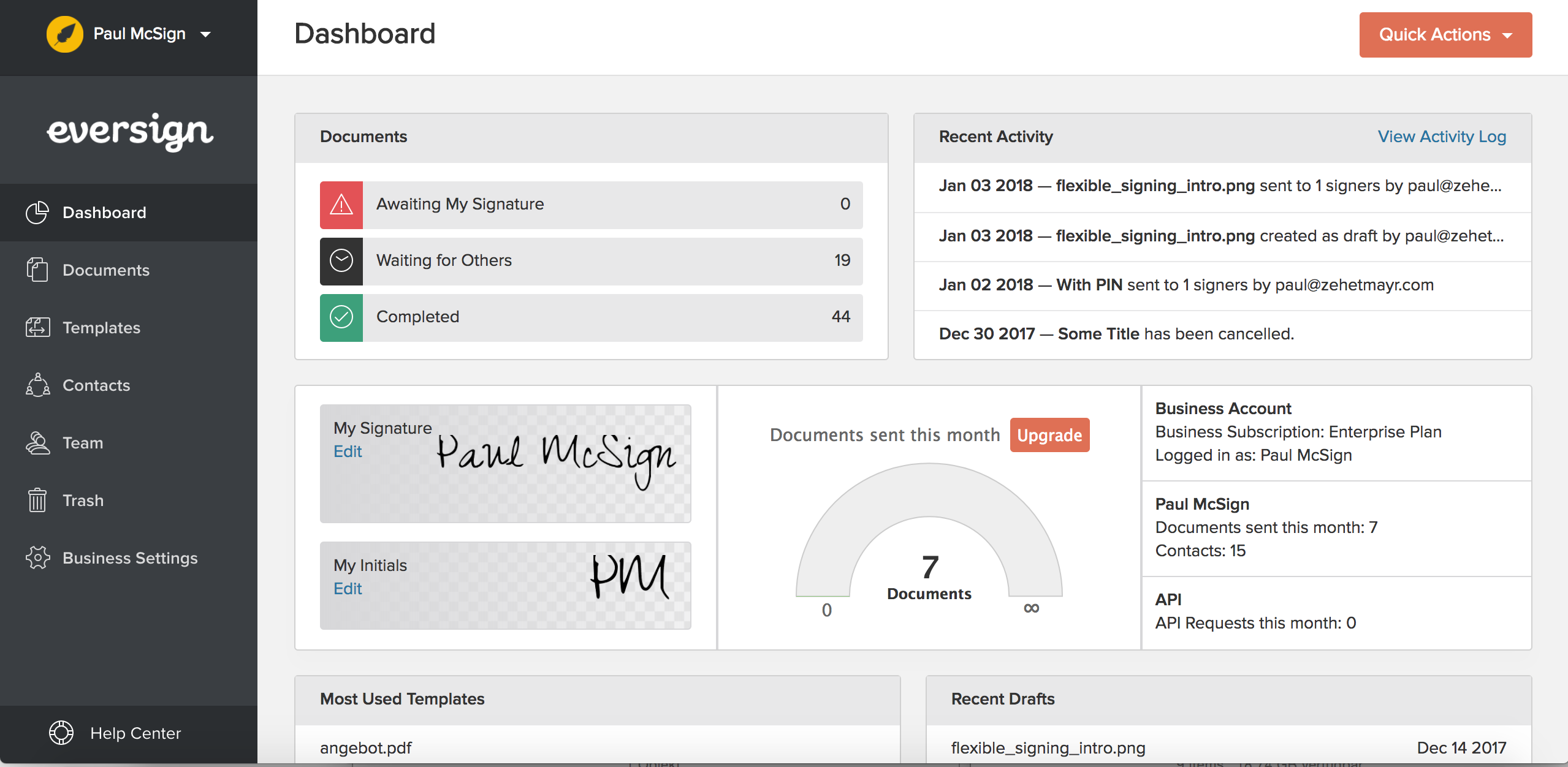This screenshot has width=1568, height=767.
Task: Open the Quick Actions dropdown
Action: 1445,35
